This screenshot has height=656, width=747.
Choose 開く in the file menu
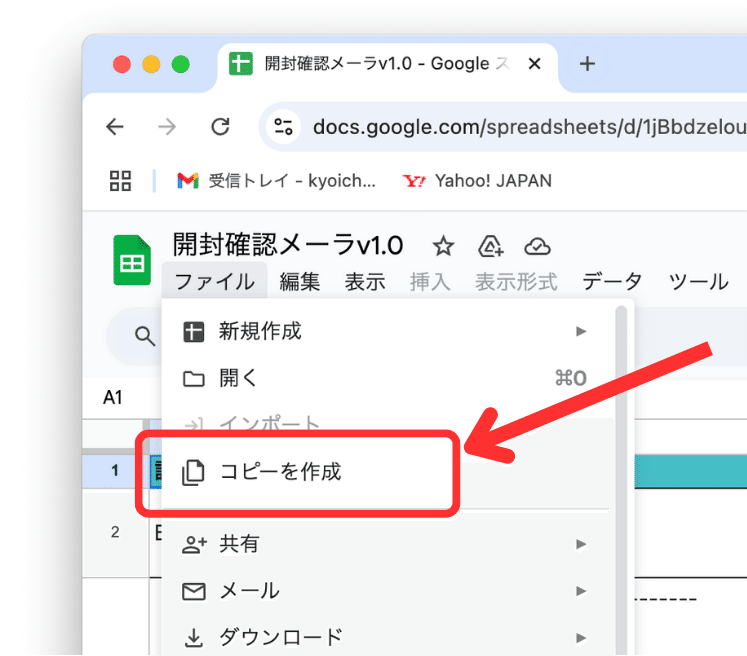pos(387,378)
